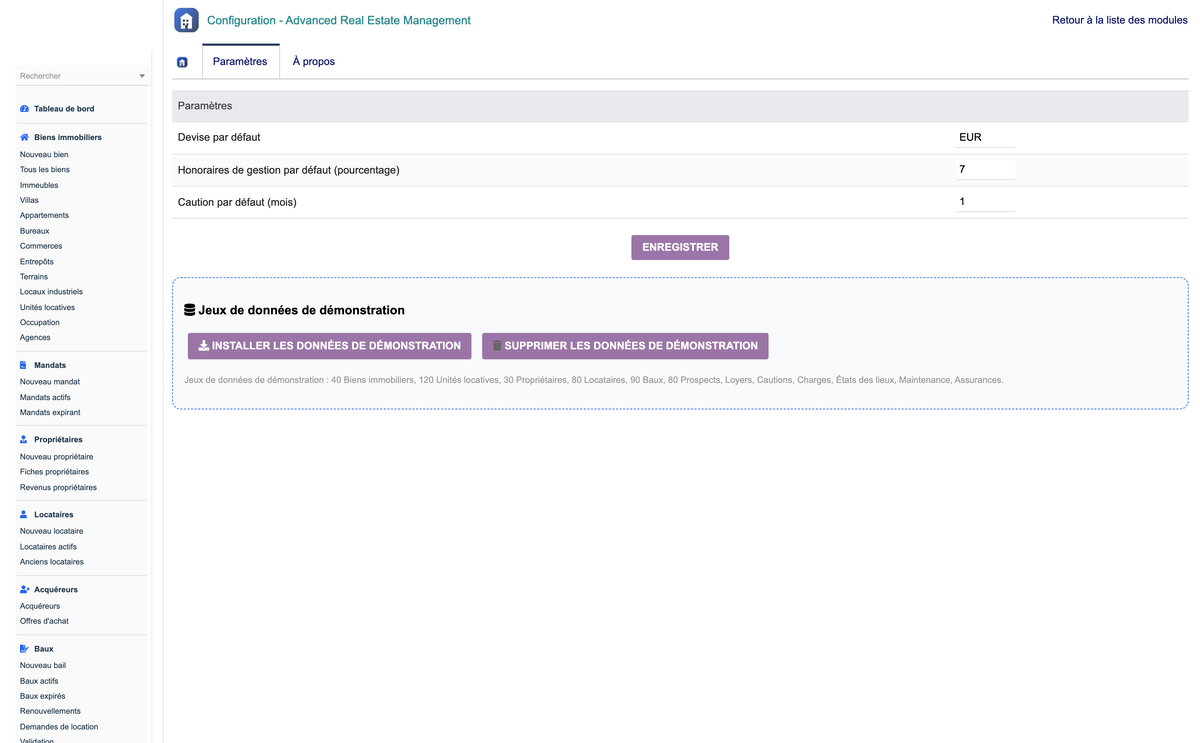Click the Acquéreurs user-plus icon

pos(25,589)
